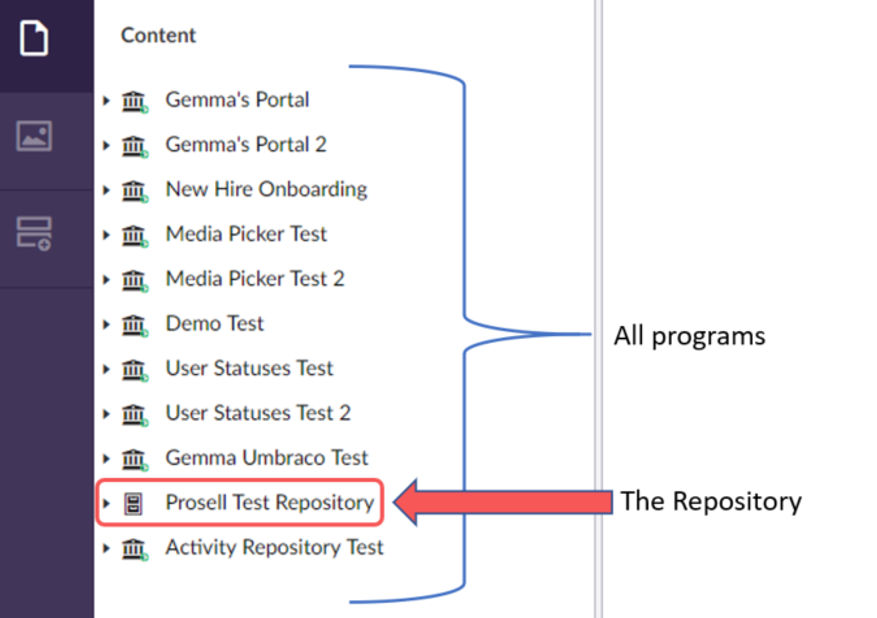This screenshot has height=618, width=877.
Task: Click the bank icon beside Gemma's Portal
Action: point(134,100)
